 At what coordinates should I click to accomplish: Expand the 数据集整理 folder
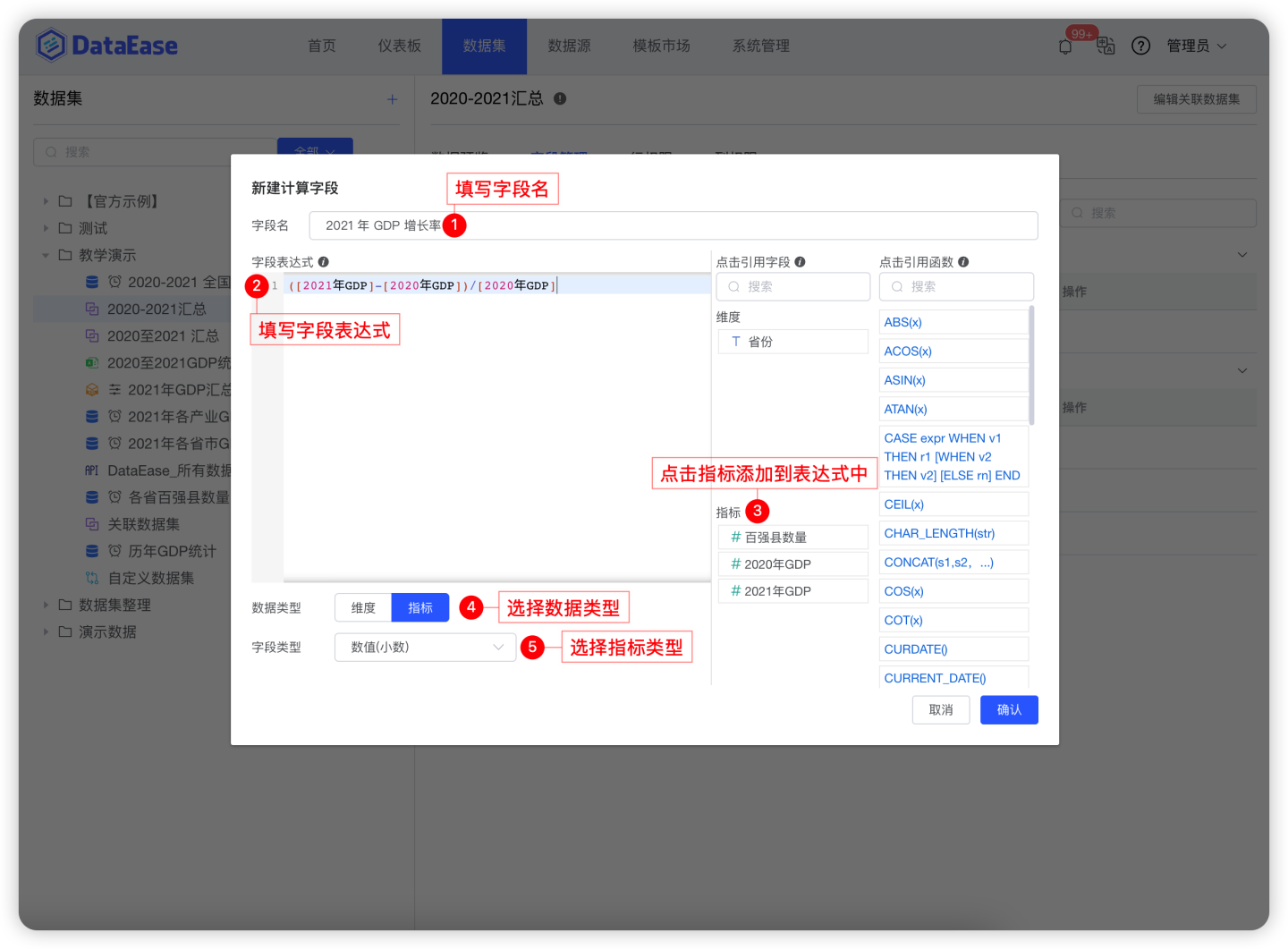click(46, 605)
